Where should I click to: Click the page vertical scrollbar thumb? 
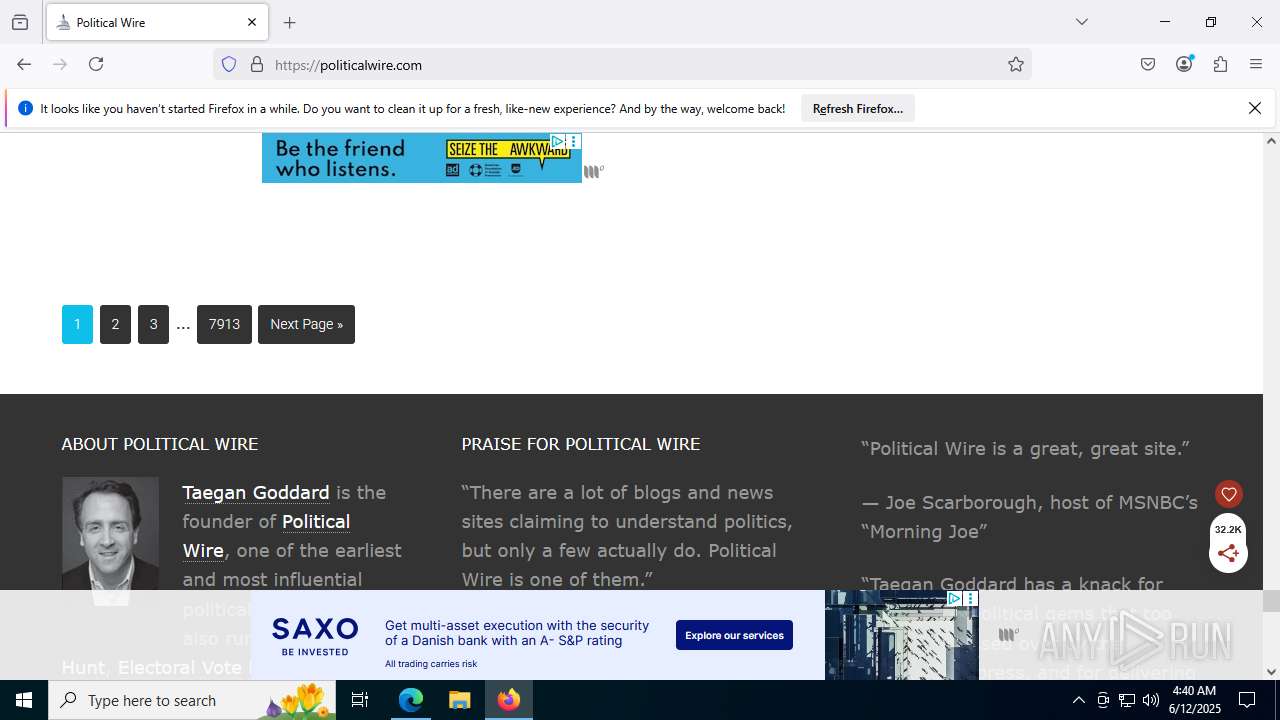pos(1271,600)
